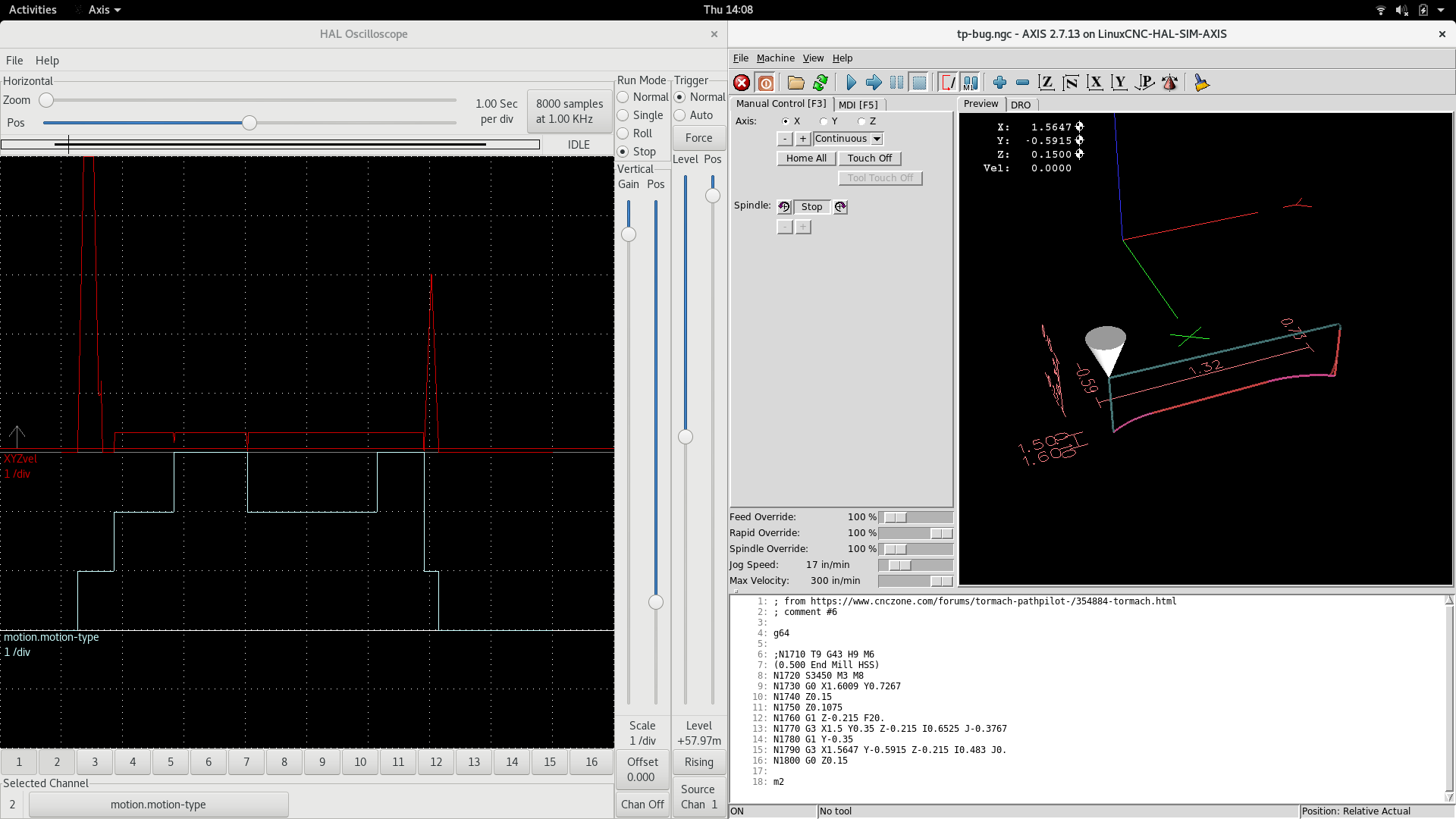Viewport: 1456px width, 819px height.
Task: Select the X axis radio button
Action: (x=786, y=121)
